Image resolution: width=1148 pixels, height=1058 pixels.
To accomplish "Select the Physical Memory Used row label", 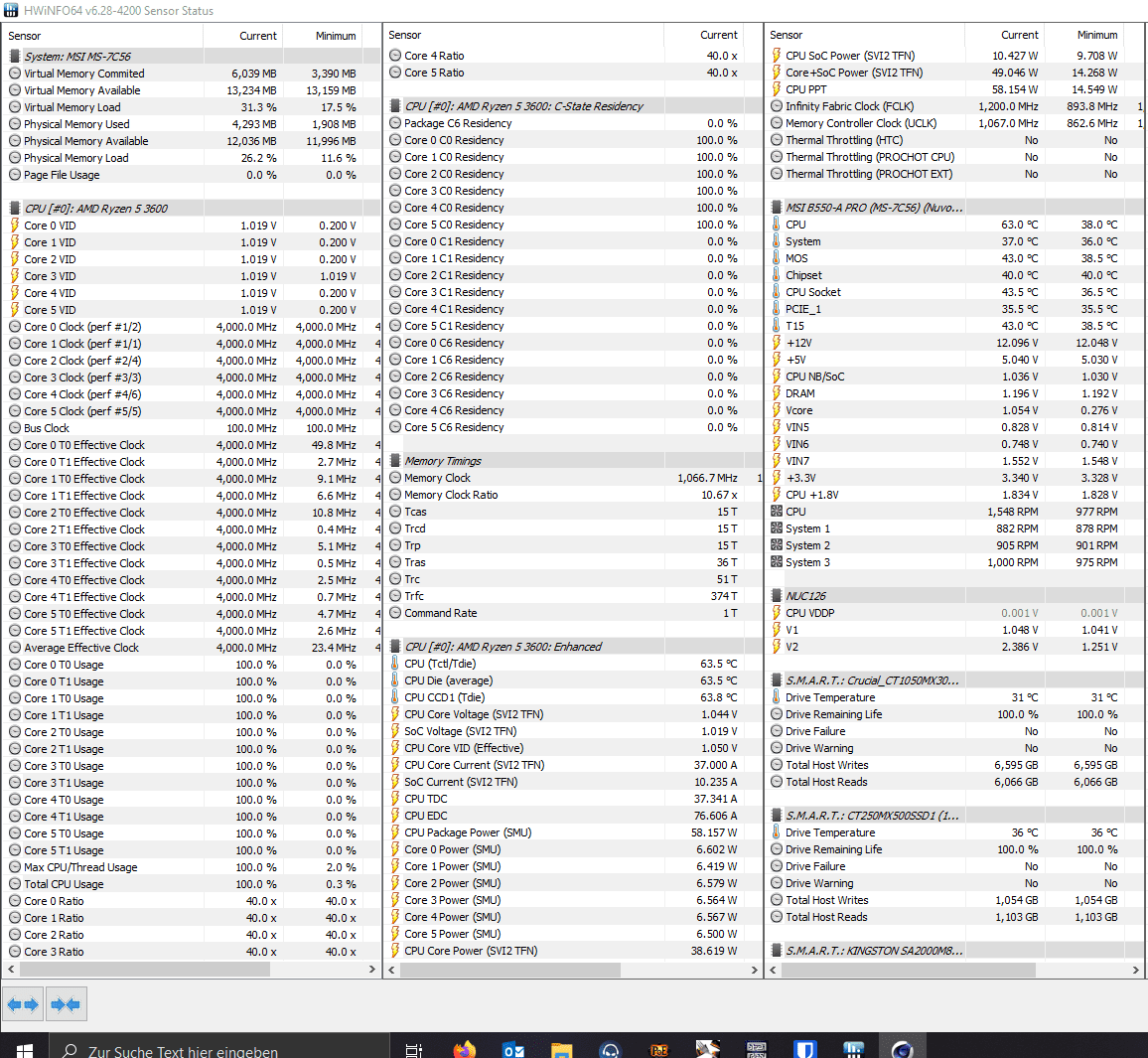I will pyautogui.click(x=76, y=124).
